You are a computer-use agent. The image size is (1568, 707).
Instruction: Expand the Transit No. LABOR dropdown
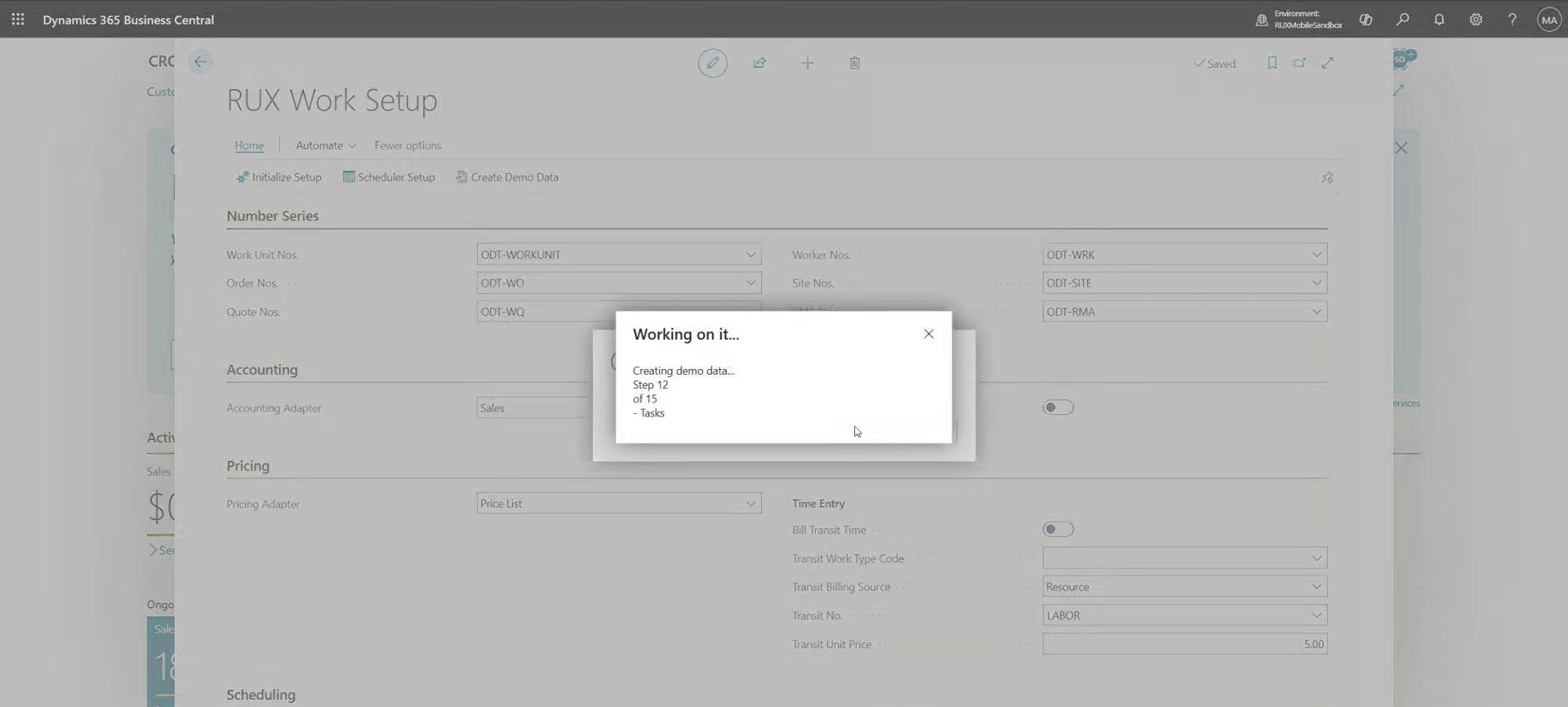pyautogui.click(x=1316, y=616)
